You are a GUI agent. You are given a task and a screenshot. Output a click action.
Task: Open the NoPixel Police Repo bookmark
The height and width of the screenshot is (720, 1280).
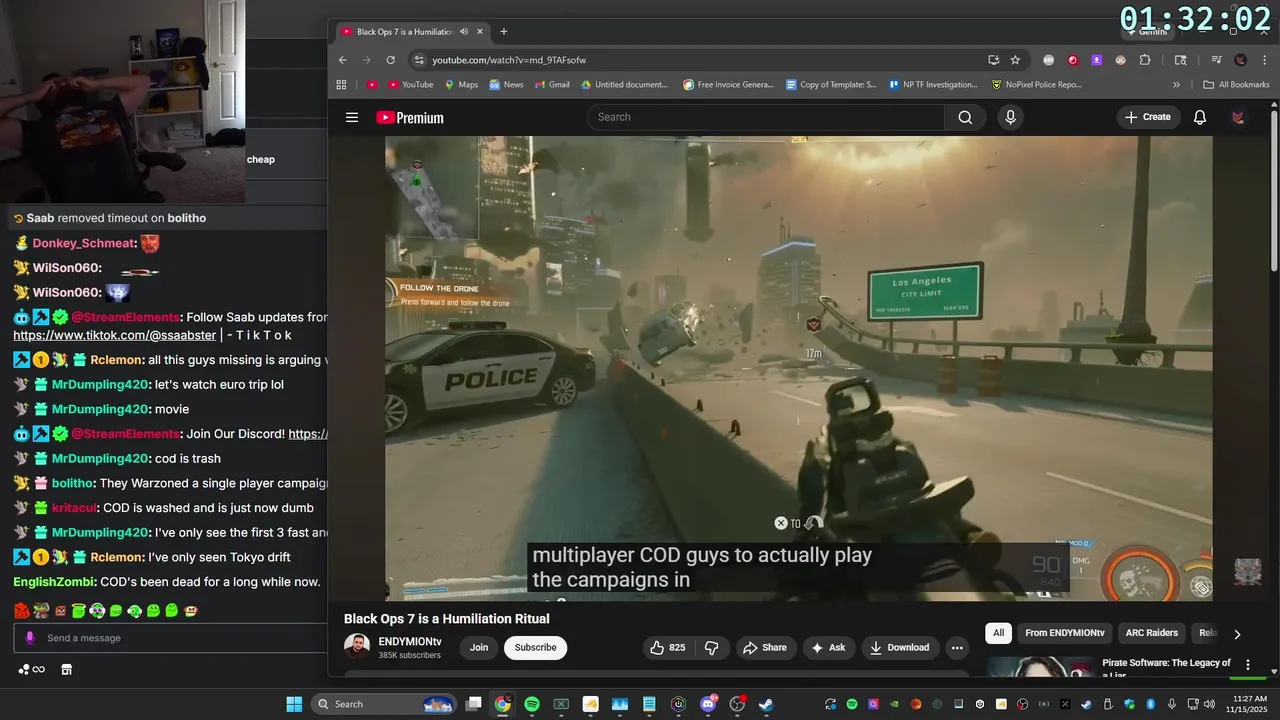(1037, 85)
